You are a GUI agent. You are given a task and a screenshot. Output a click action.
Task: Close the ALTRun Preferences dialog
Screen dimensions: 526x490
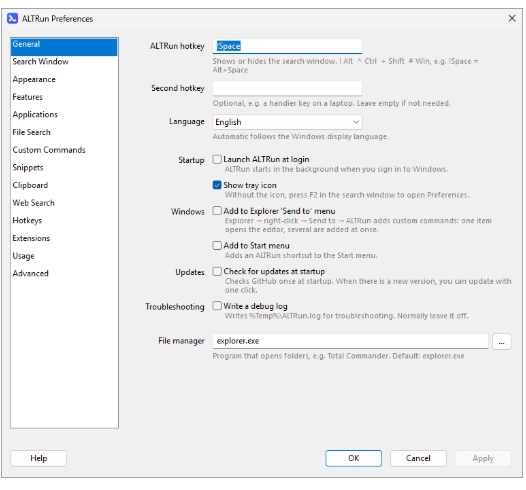pyautogui.click(x=512, y=18)
